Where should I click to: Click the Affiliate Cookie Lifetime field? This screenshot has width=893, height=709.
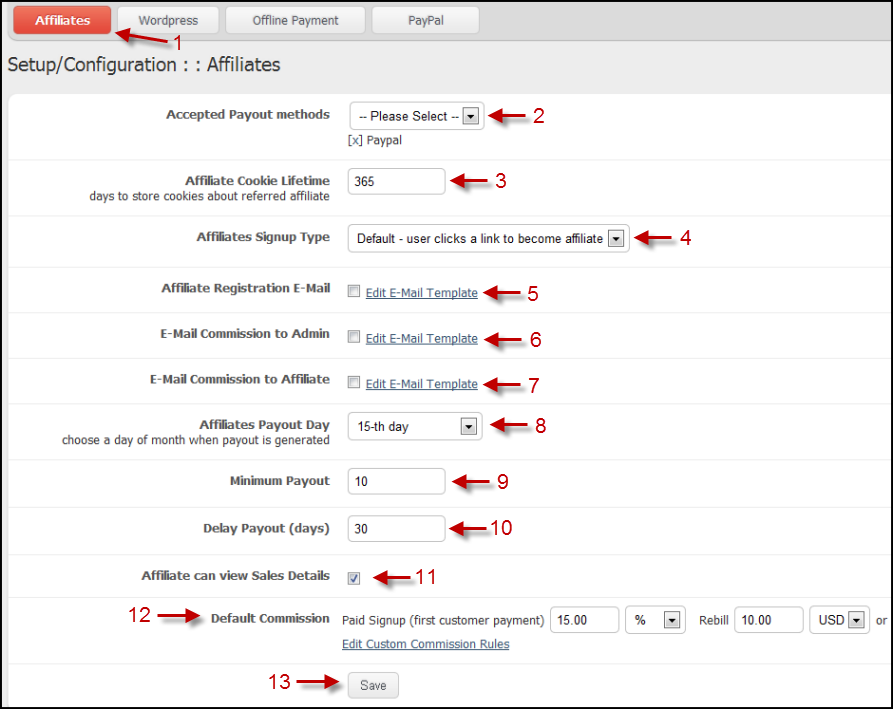coord(396,182)
